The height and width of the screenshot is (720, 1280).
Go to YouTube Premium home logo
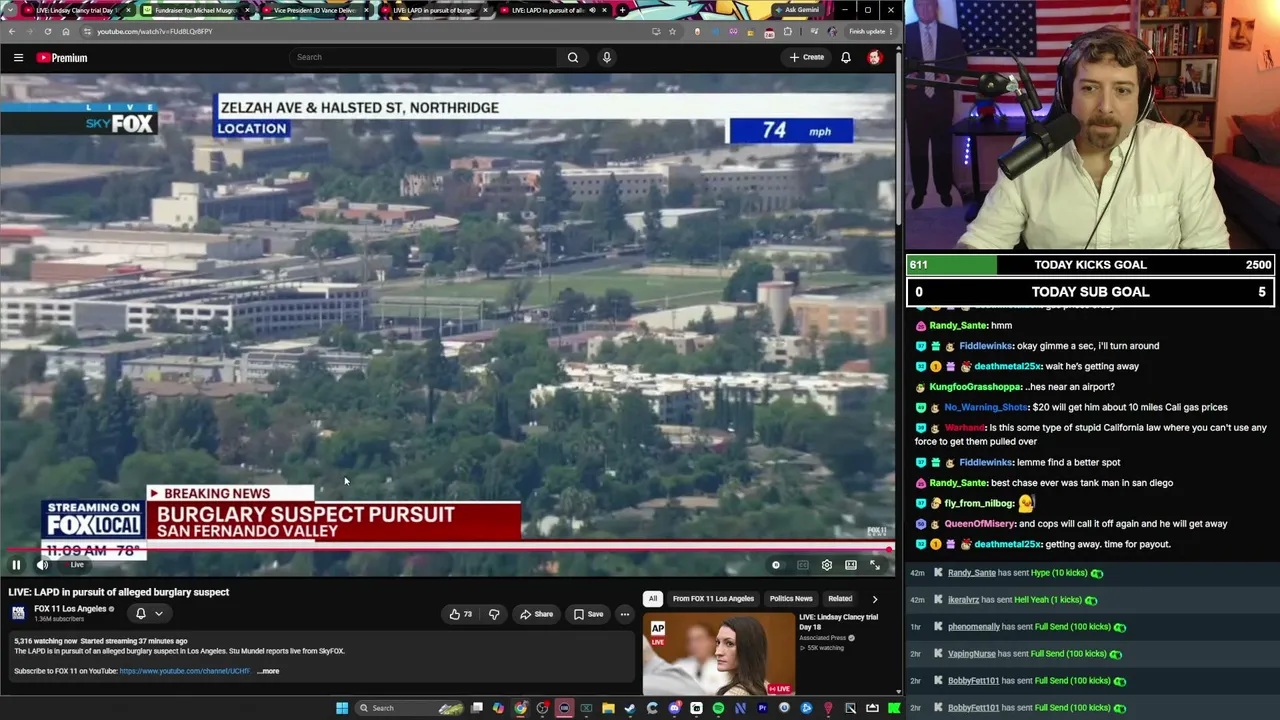tap(62, 58)
